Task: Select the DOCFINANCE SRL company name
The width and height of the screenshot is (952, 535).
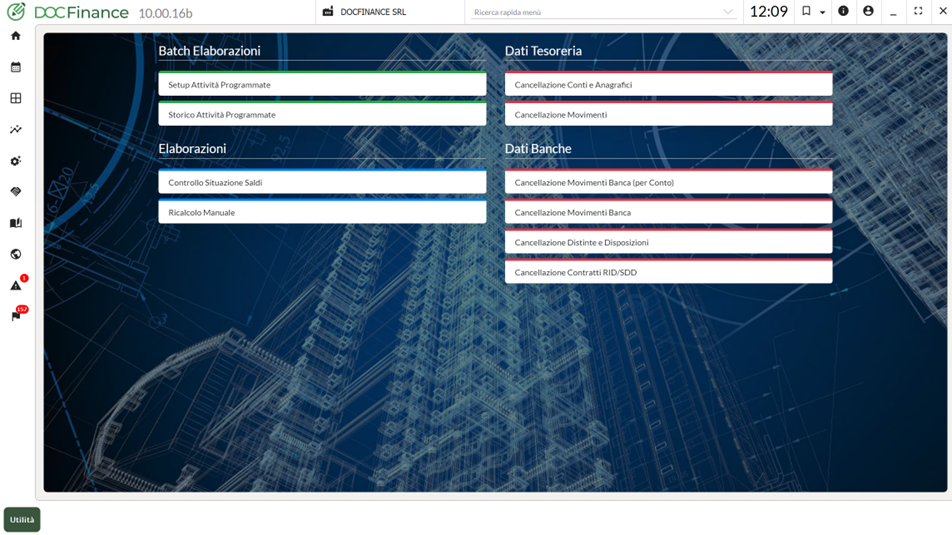Action: pyautogui.click(x=373, y=12)
